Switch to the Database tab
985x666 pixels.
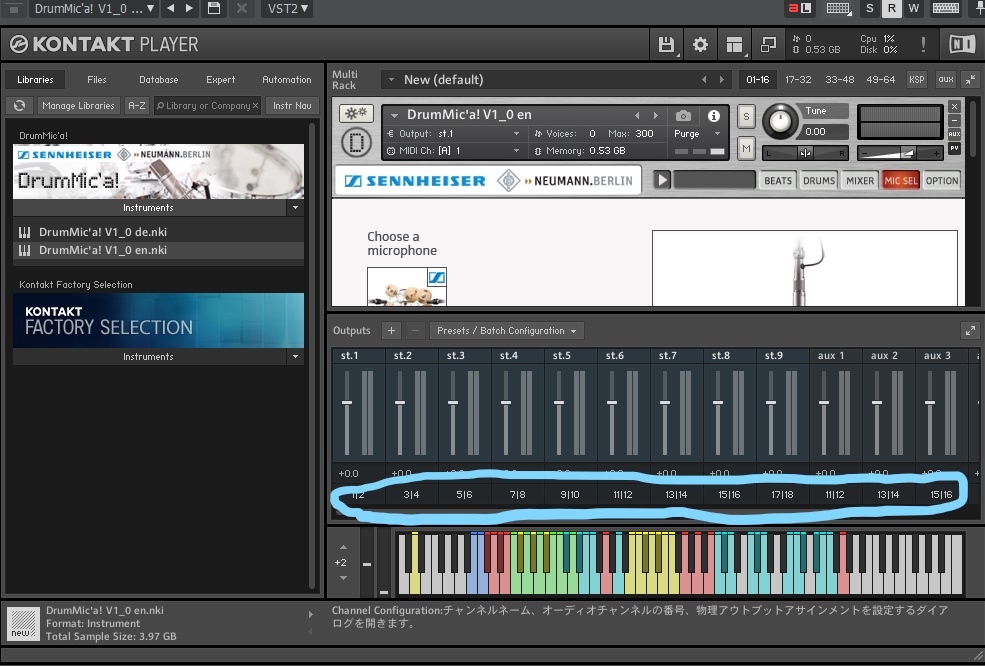click(159, 80)
